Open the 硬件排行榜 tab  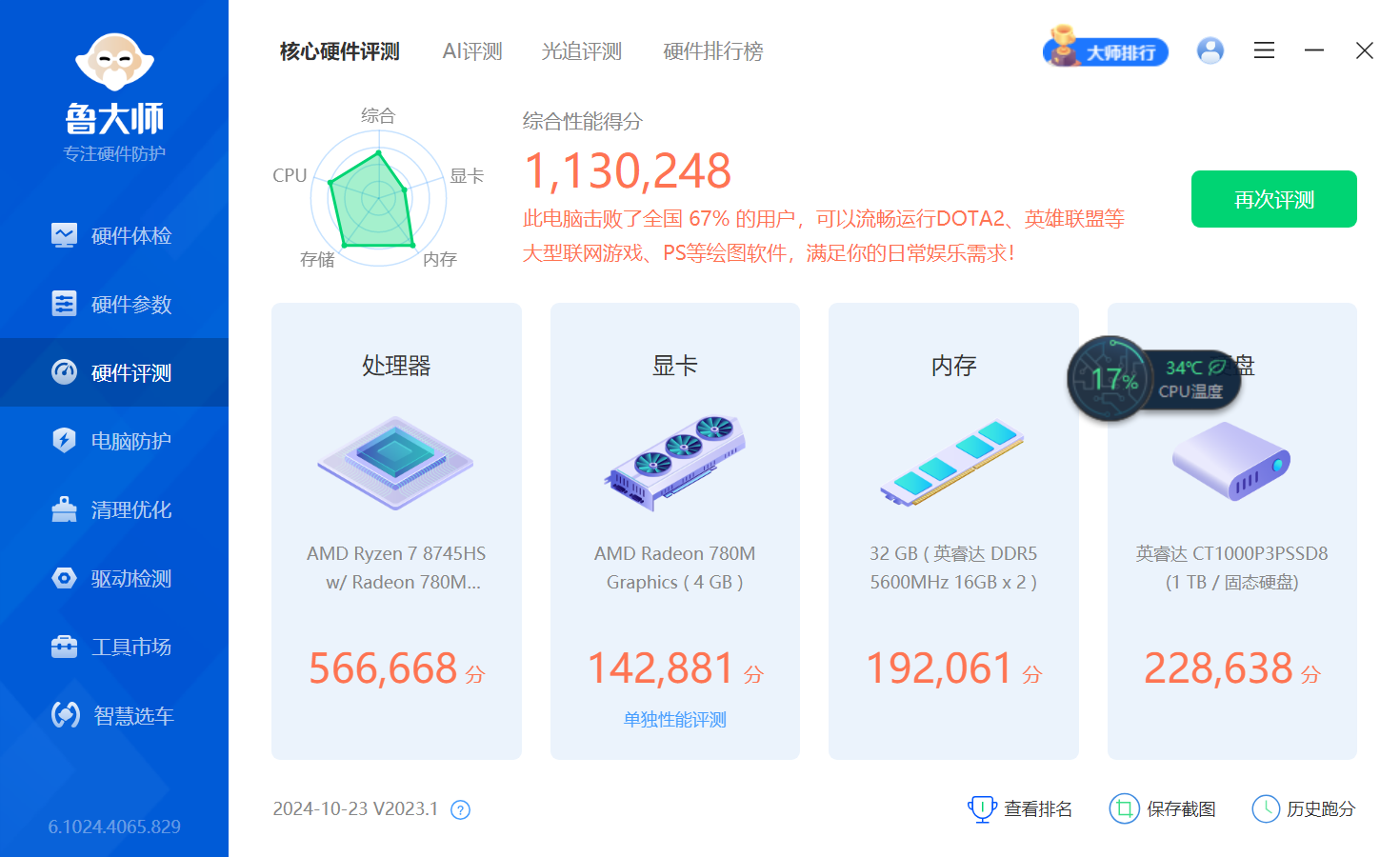pos(713,51)
